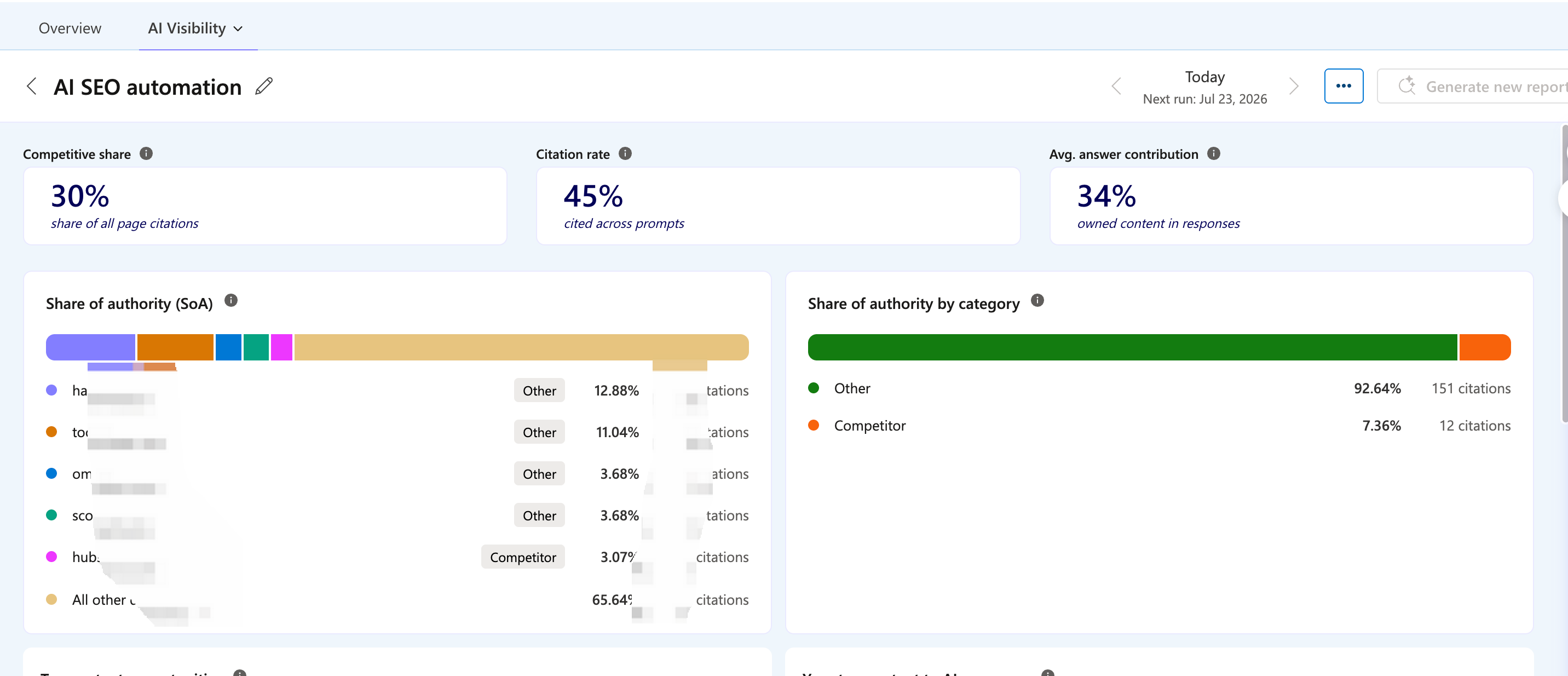Viewport: 1568px width, 676px height.
Task: Click the blue segment of SoA bar
Action: [x=229, y=347]
